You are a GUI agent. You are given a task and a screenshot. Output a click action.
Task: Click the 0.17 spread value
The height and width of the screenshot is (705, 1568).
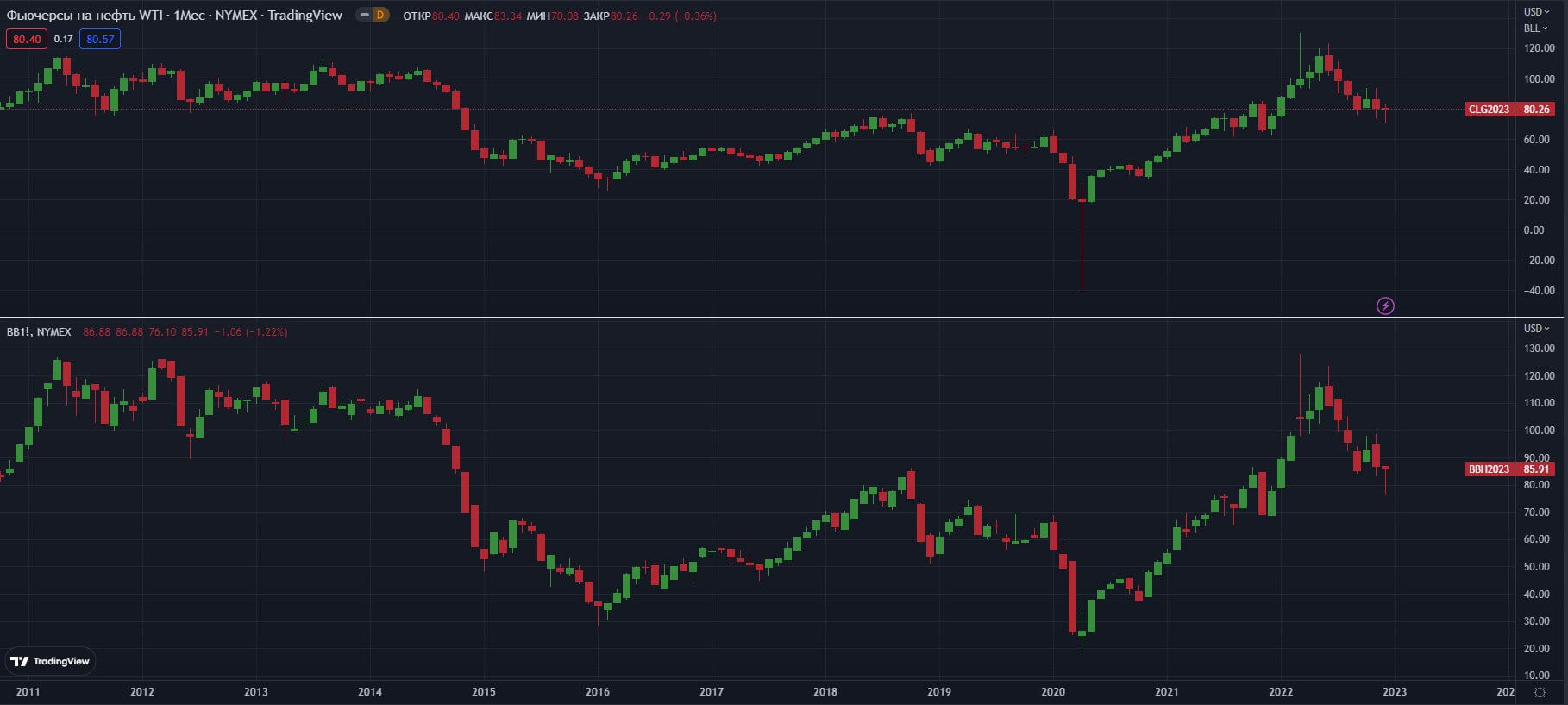click(x=63, y=39)
